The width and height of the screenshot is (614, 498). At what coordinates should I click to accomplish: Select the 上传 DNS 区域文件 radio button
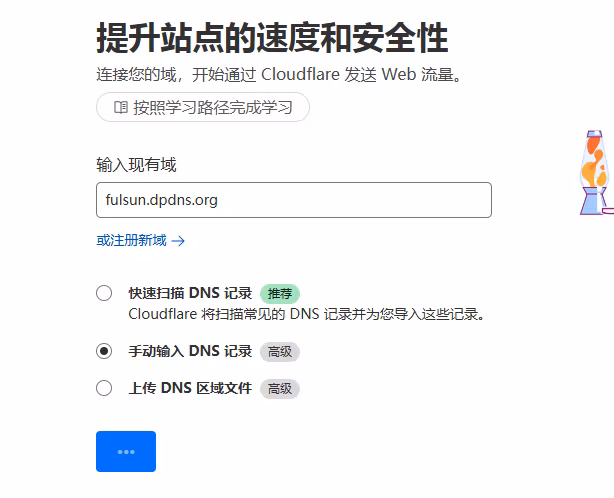click(104, 388)
